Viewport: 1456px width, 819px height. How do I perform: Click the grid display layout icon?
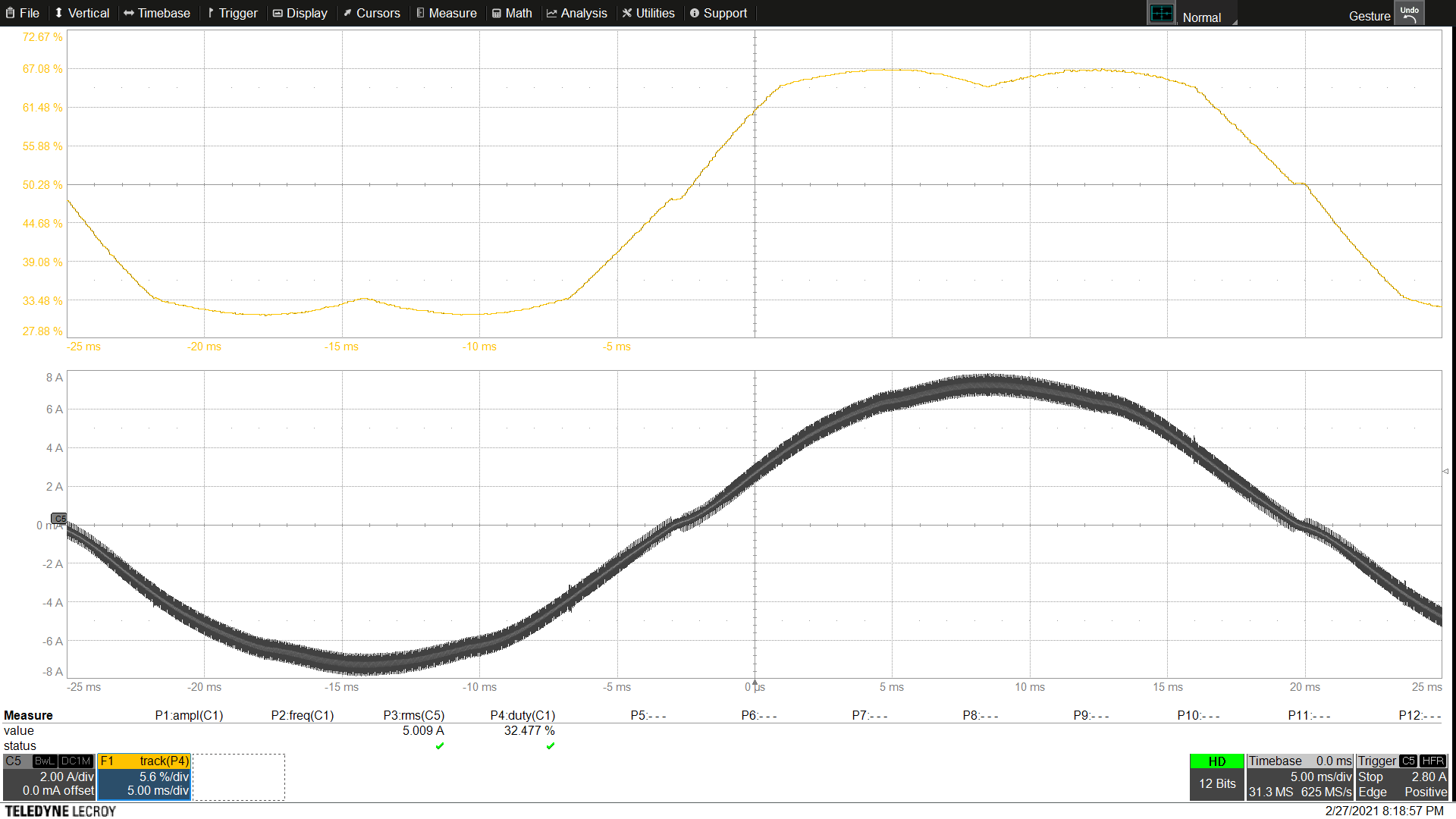coord(1161,14)
